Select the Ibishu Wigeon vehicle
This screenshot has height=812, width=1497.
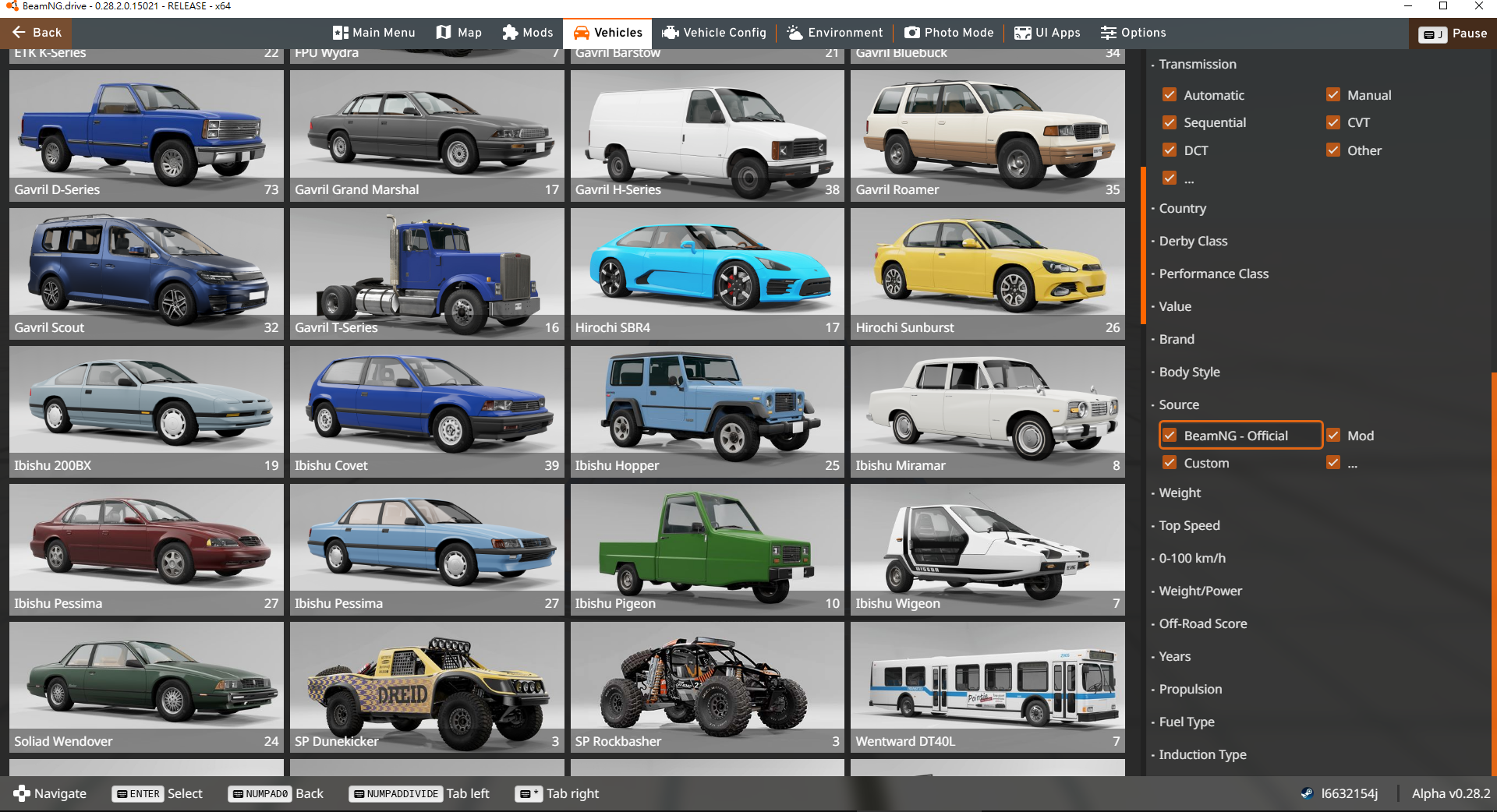(x=988, y=549)
